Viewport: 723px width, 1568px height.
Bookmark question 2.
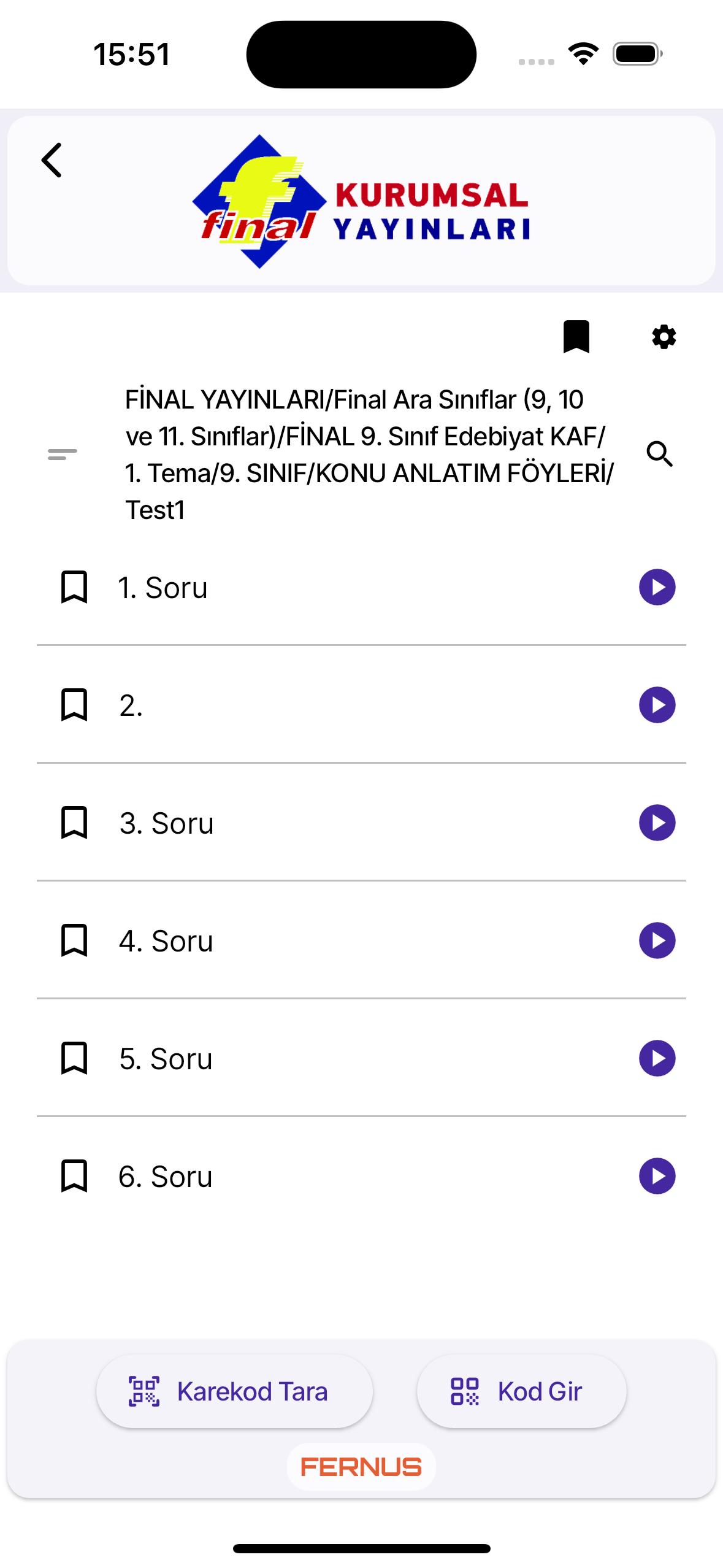(x=74, y=705)
